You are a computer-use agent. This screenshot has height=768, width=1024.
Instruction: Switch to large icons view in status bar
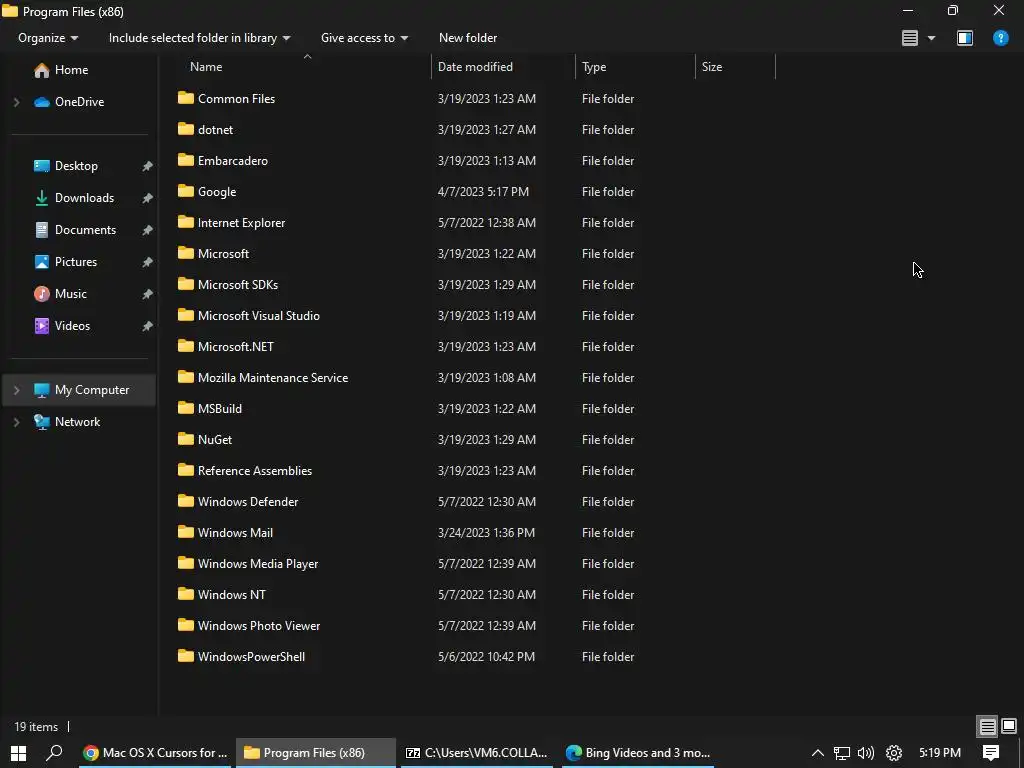(1009, 726)
